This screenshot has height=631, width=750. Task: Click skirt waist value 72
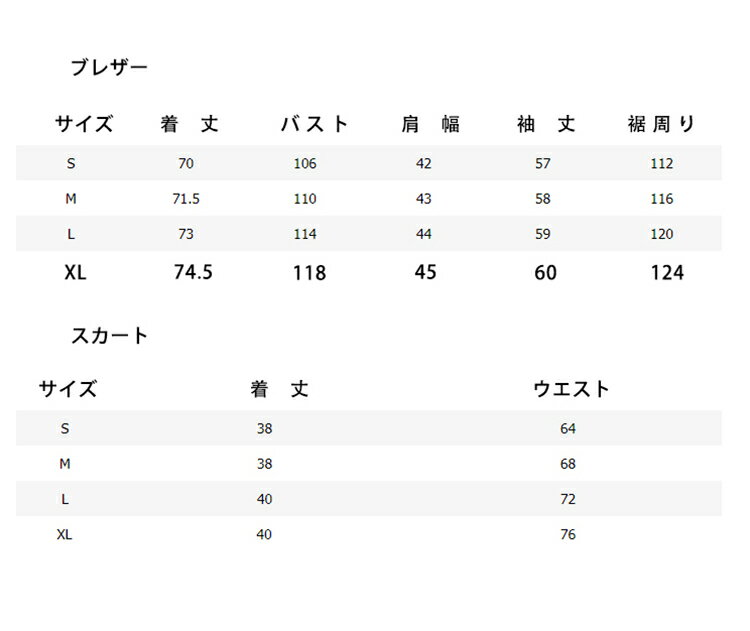pos(568,499)
